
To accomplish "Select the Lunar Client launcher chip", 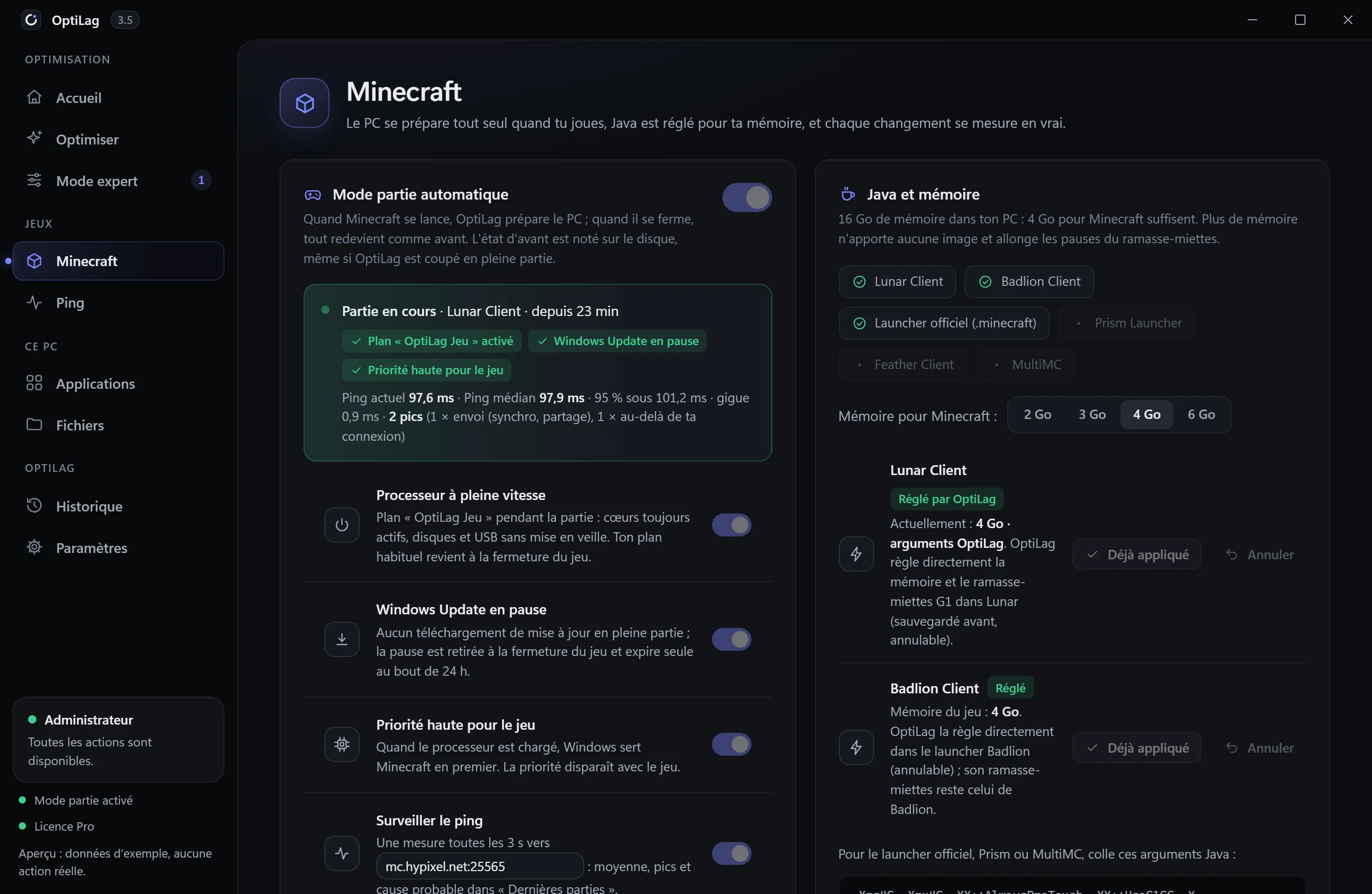I will coord(897,281).
